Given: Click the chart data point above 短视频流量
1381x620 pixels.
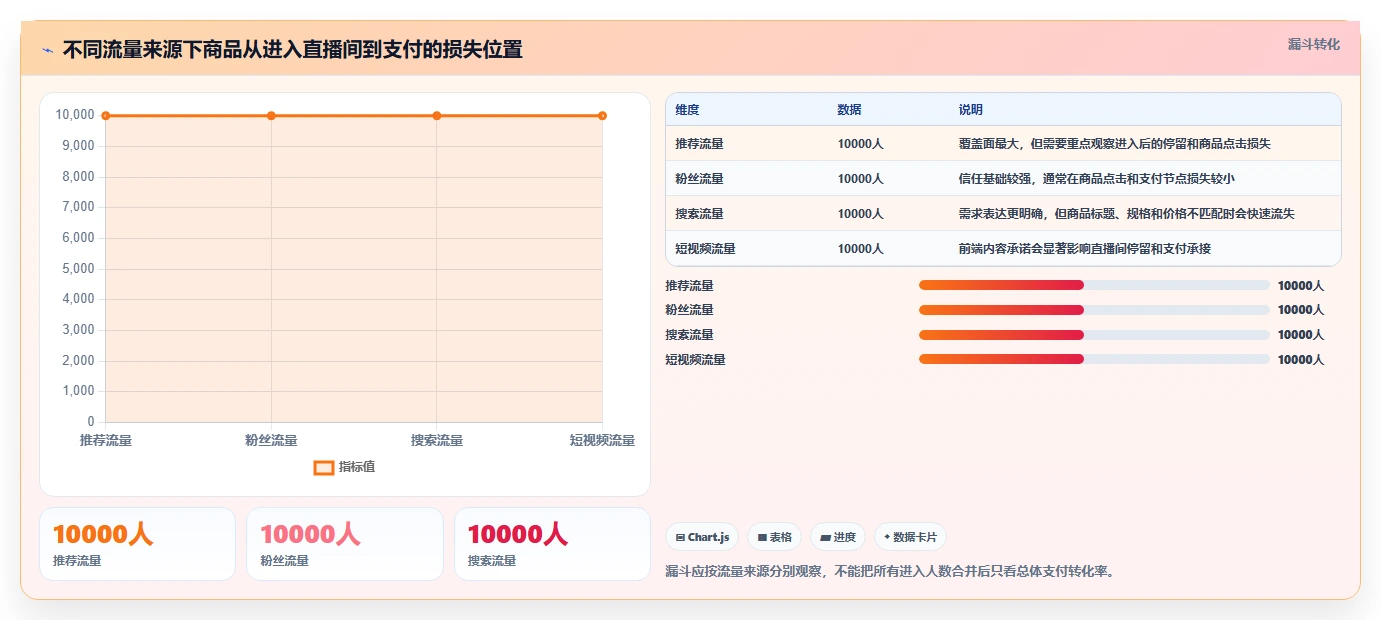Looking at the screenshot, I should pyautogui.click(x=602, y=116).
